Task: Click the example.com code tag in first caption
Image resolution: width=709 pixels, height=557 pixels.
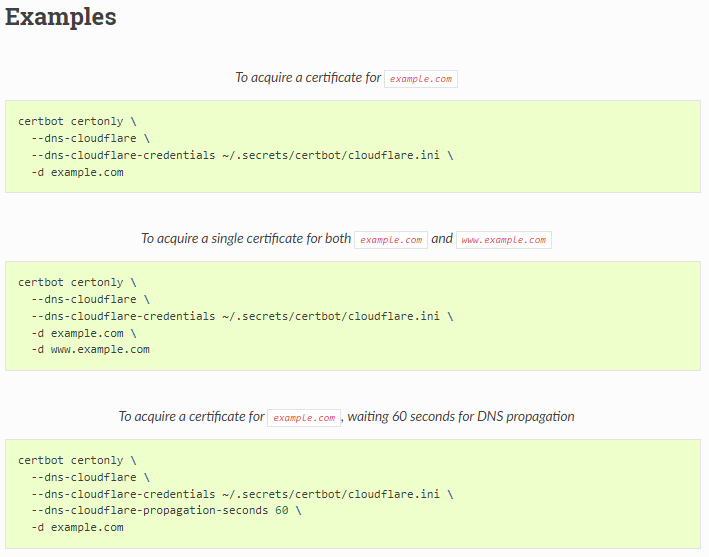Action: pos(421,79)
